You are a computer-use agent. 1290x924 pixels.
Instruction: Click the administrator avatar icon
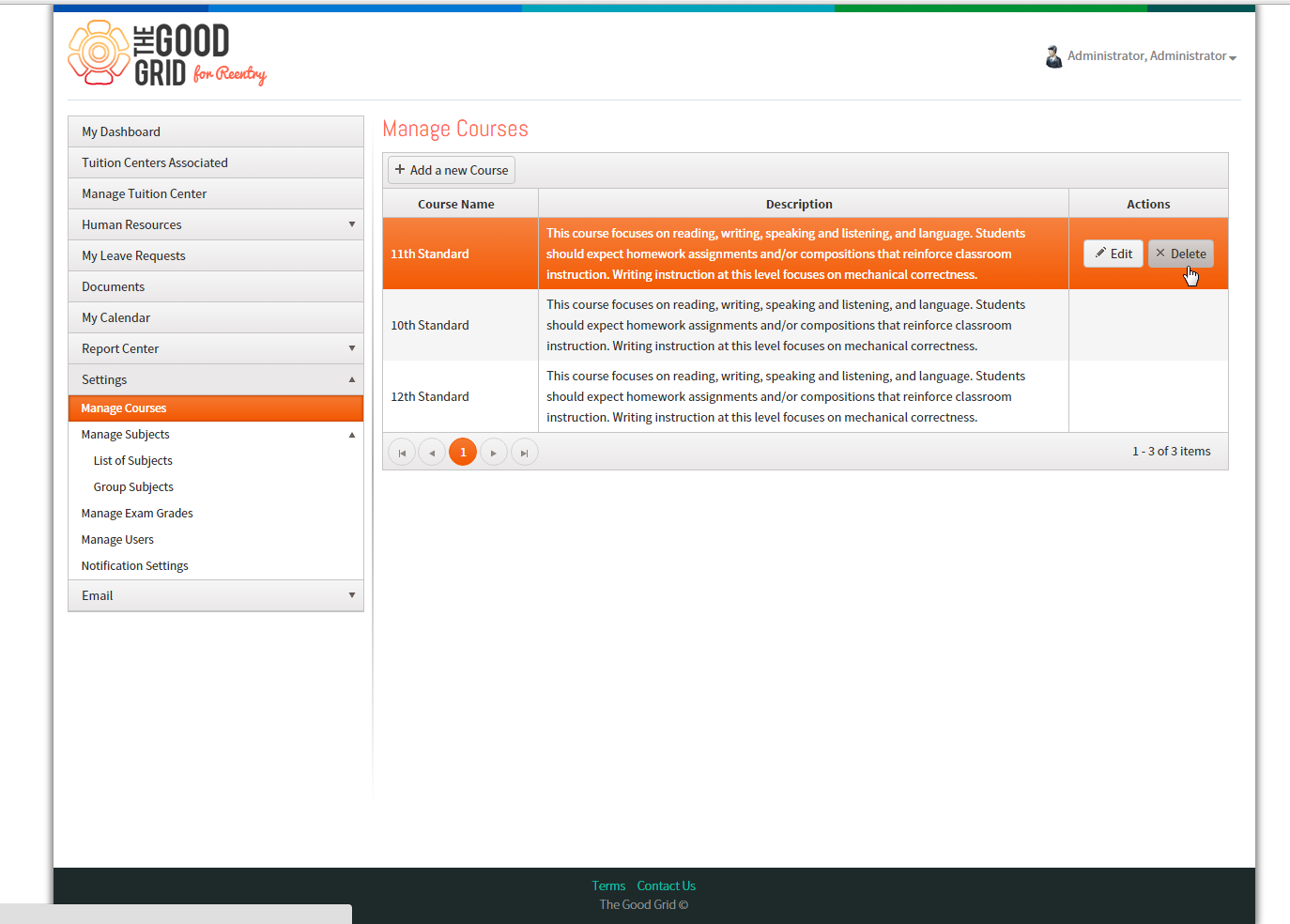click(1053, 56)
